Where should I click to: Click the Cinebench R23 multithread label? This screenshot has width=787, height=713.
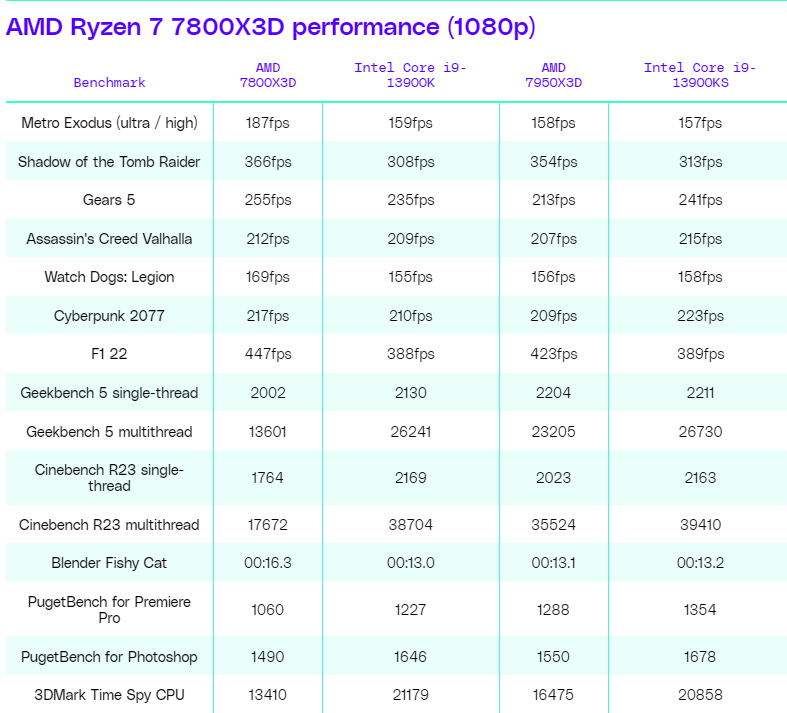pyautogui.click(x=109, y=525)
